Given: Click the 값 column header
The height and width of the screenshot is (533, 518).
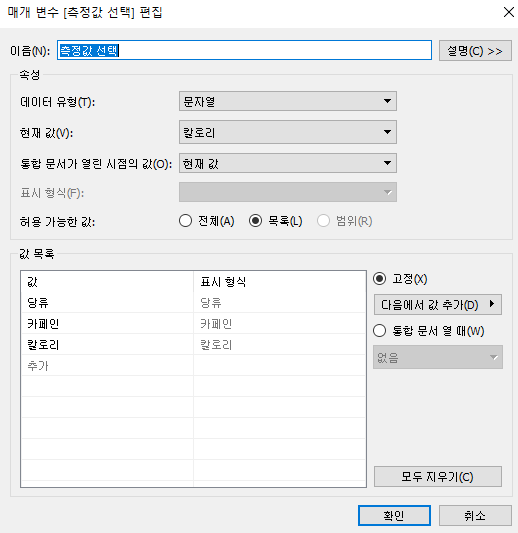Looking at the screenshot, I should (107, 282).
